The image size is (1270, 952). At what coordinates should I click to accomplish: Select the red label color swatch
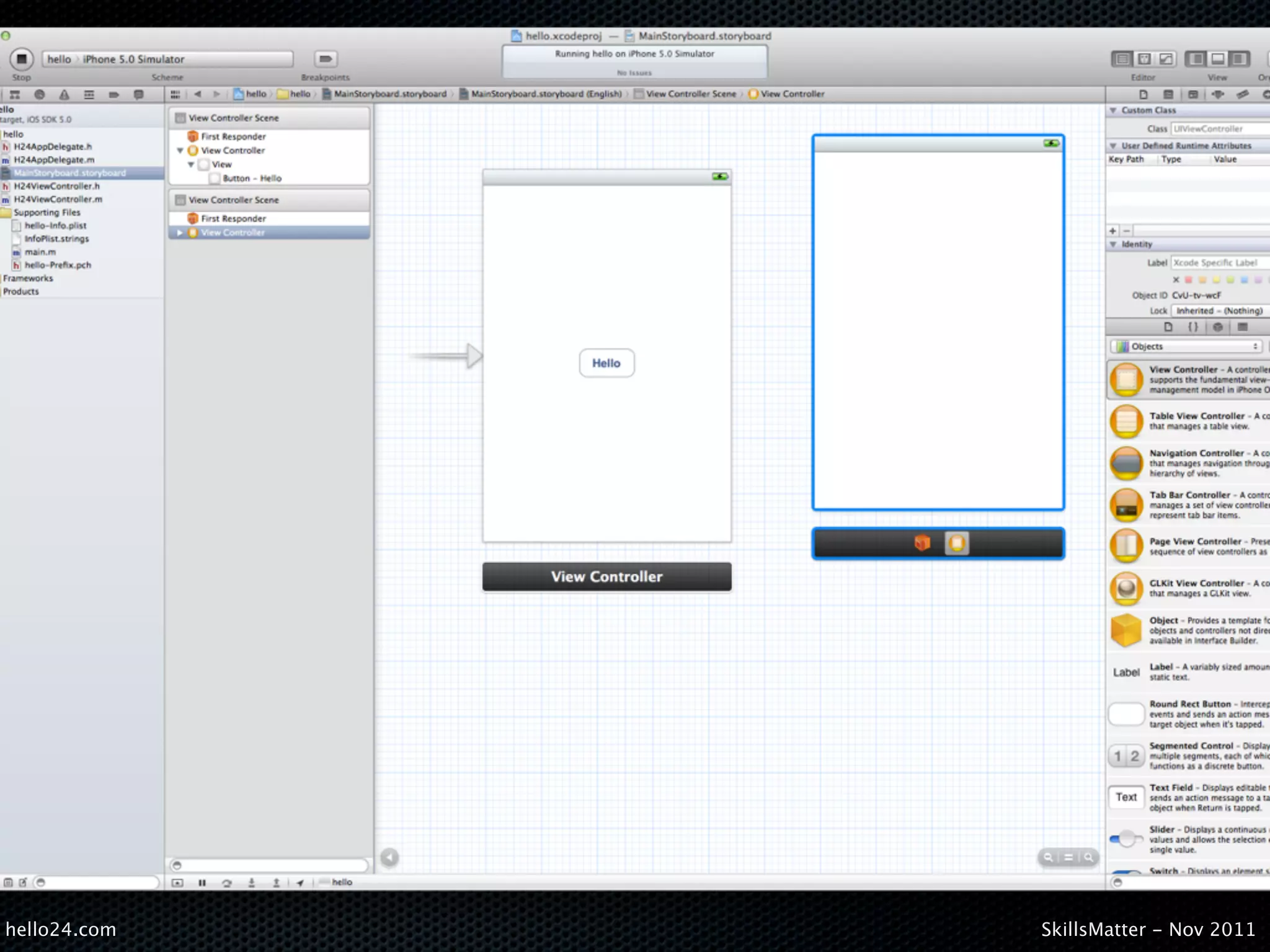[1189, 280]
